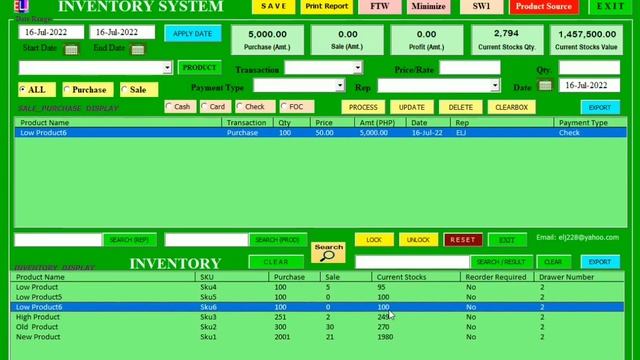Click Current Stocks column header
This screenshot has width=640, height=360.
click(416, 277)
